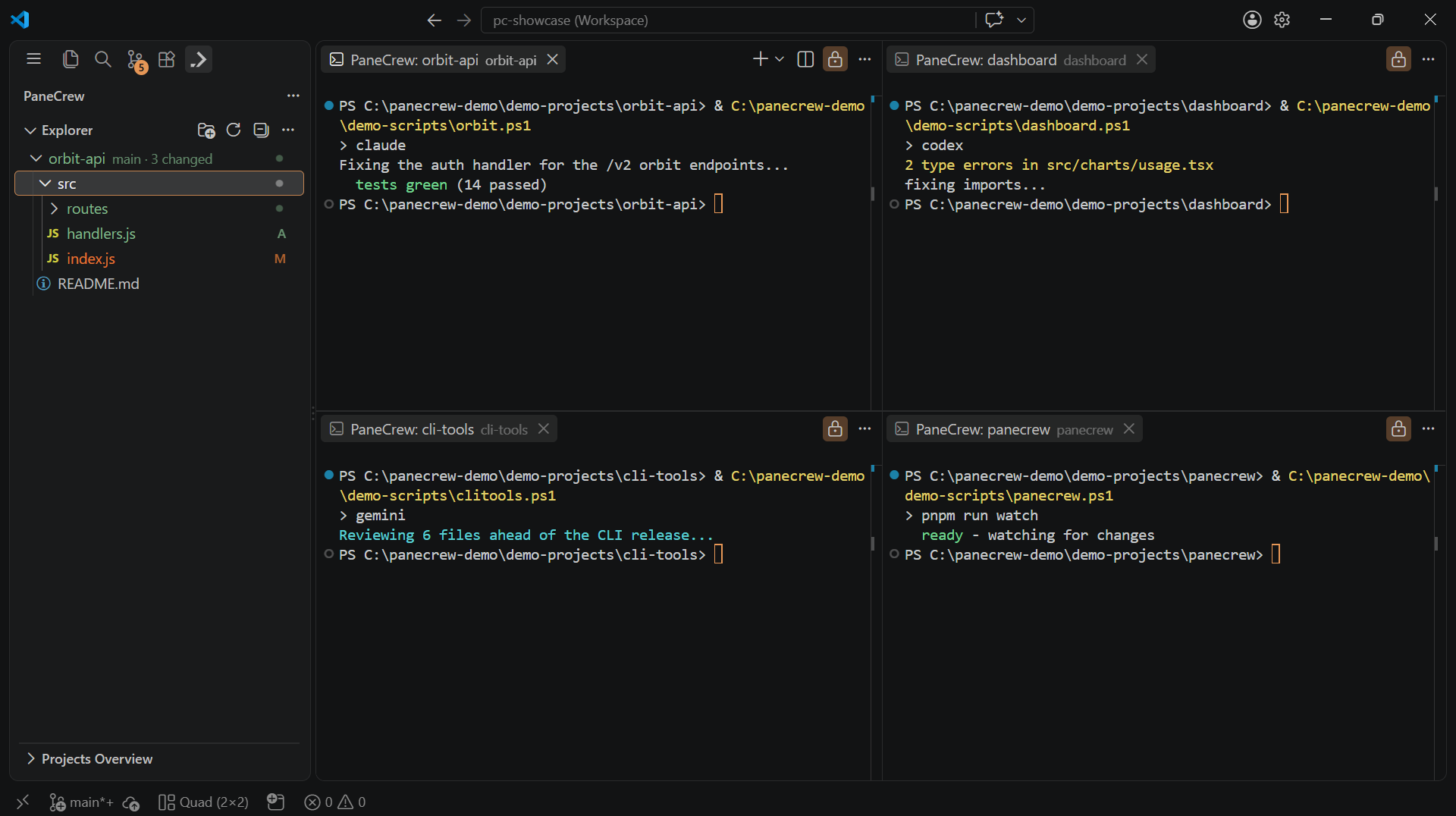The image size is (1456, 816).
Task: Focus the orbit-api terminal prompt cursor
Action: point(719,204)
